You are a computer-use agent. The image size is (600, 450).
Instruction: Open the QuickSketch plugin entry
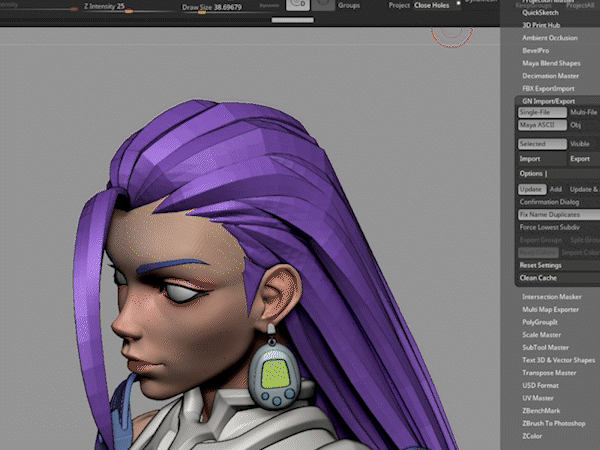click(x=540, y=13)
